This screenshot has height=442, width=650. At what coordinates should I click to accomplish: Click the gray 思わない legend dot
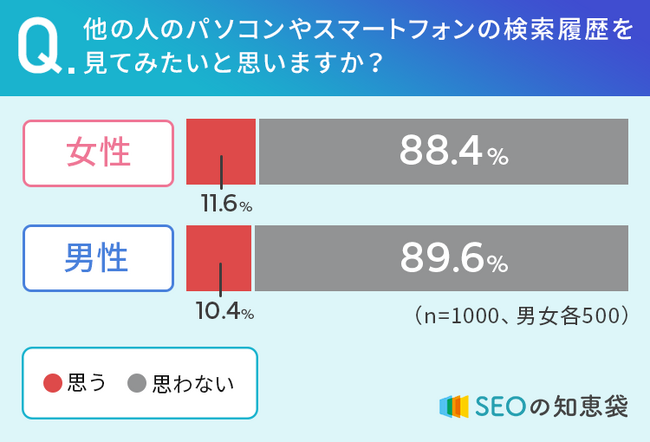click(x=138, y=382)
